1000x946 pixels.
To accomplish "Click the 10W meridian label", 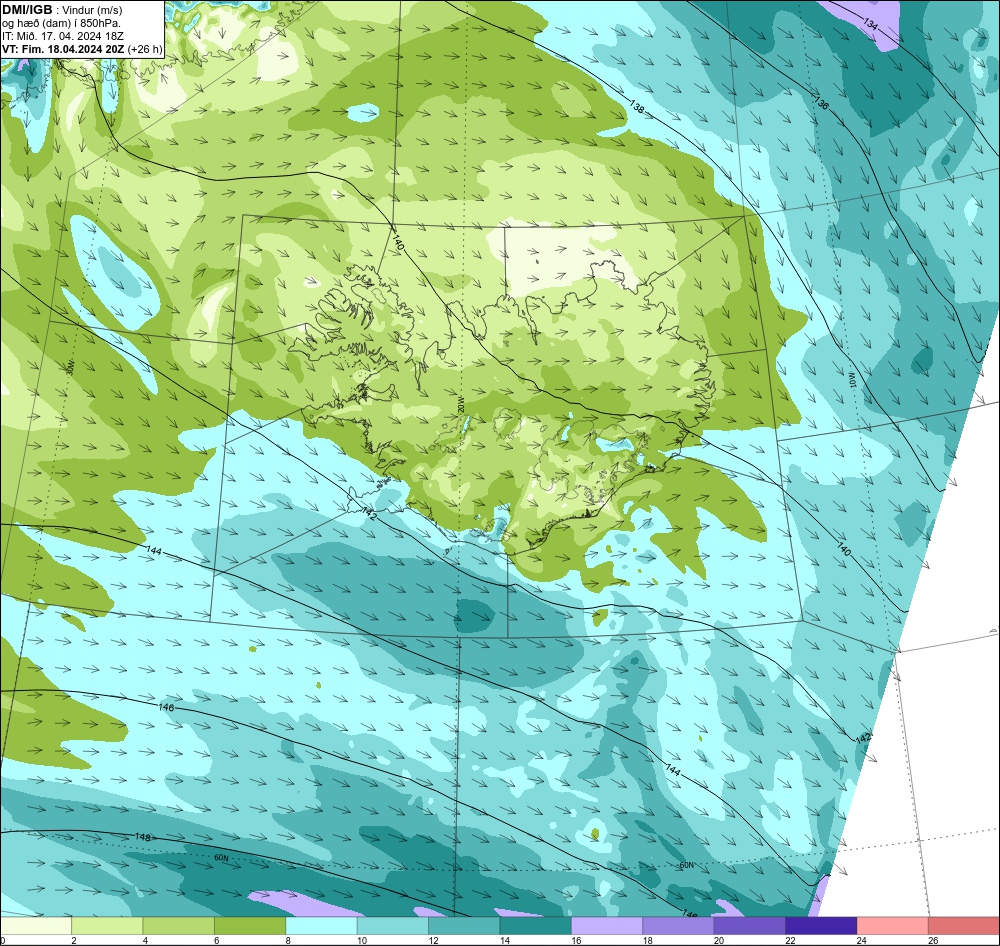I will (x=850, y=379).
